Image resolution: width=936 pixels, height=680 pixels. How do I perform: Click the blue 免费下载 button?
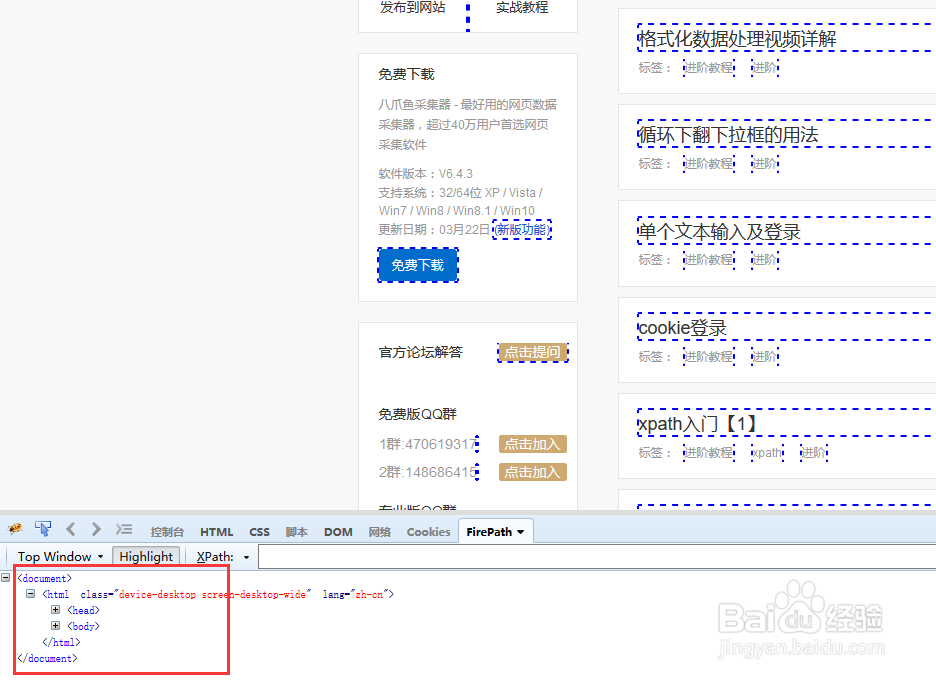[418, 265]
